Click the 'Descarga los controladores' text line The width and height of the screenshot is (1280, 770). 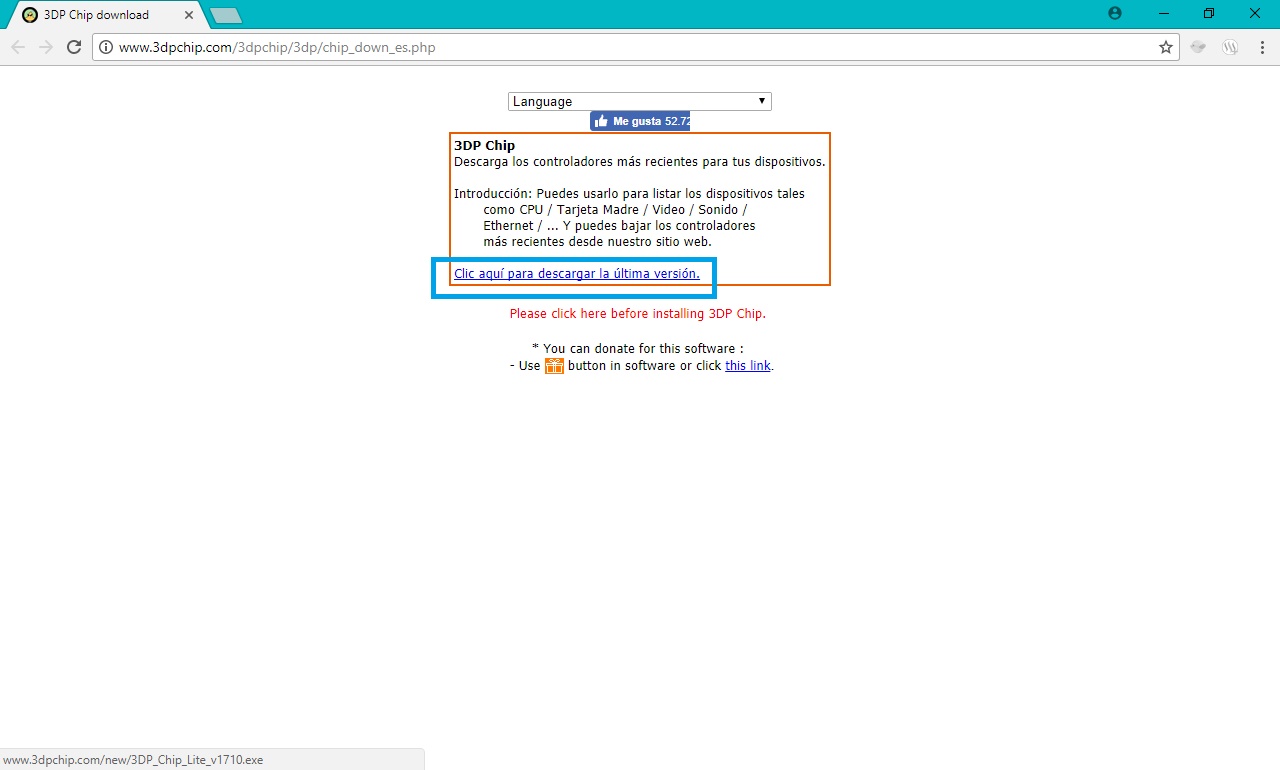tap(640, 161)
